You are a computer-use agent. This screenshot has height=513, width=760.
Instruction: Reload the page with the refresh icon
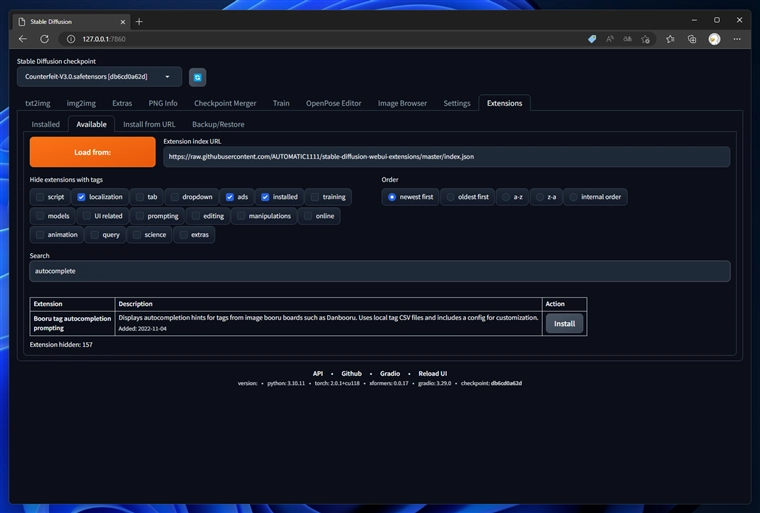44,39
